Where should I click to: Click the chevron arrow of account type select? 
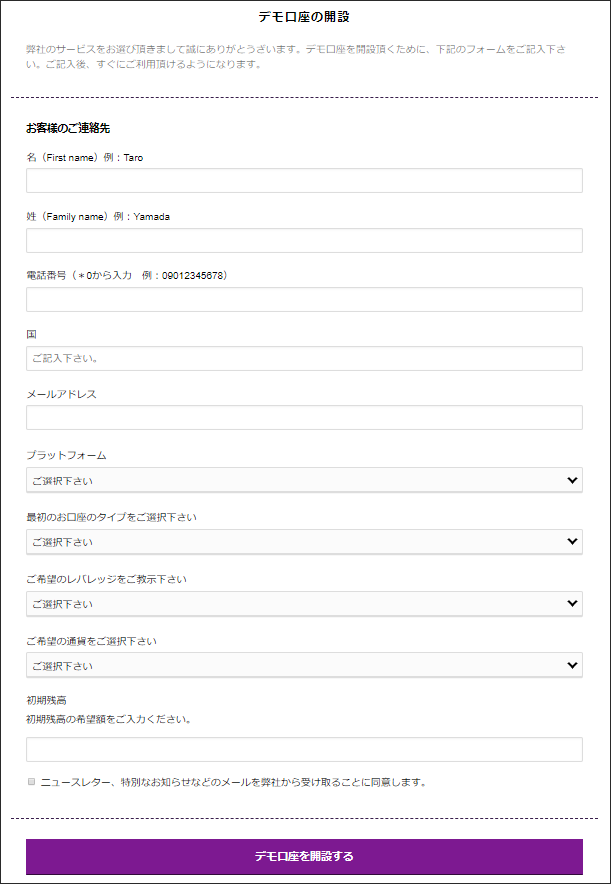click(x=572, y=542)
